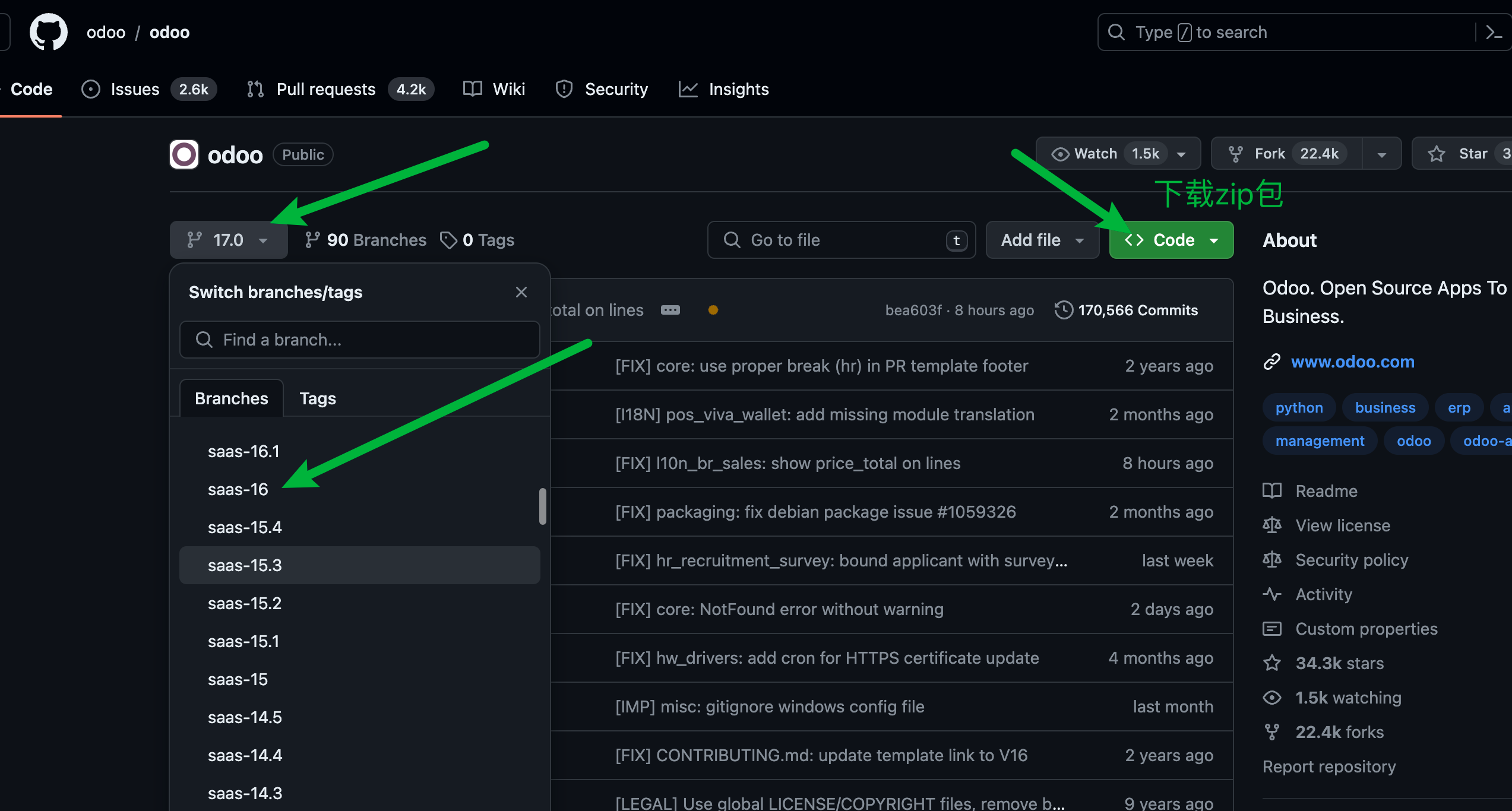Screen dimensions: 1512x811
Task: Open the Issues tab
Action: [148, 89]
